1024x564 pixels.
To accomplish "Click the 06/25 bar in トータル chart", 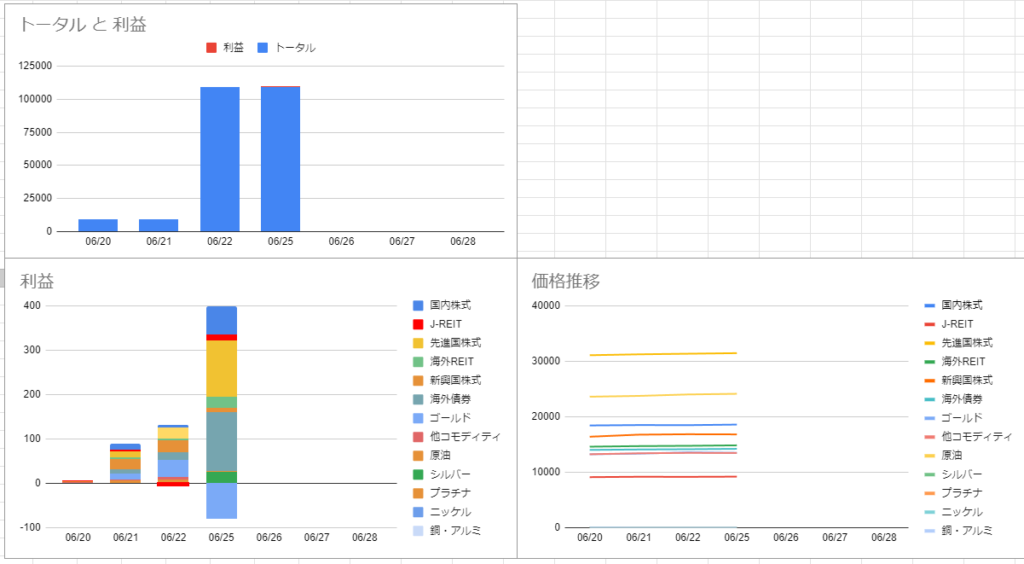I will (x=281, y=160).
